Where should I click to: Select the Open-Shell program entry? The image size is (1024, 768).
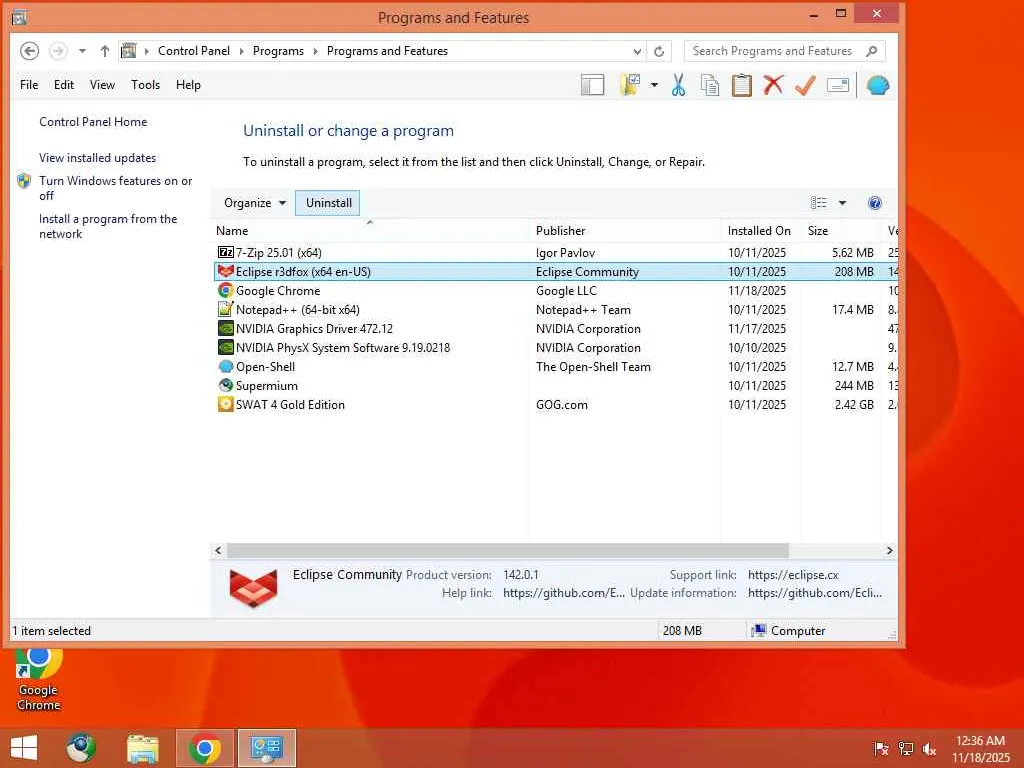[555, 366]
